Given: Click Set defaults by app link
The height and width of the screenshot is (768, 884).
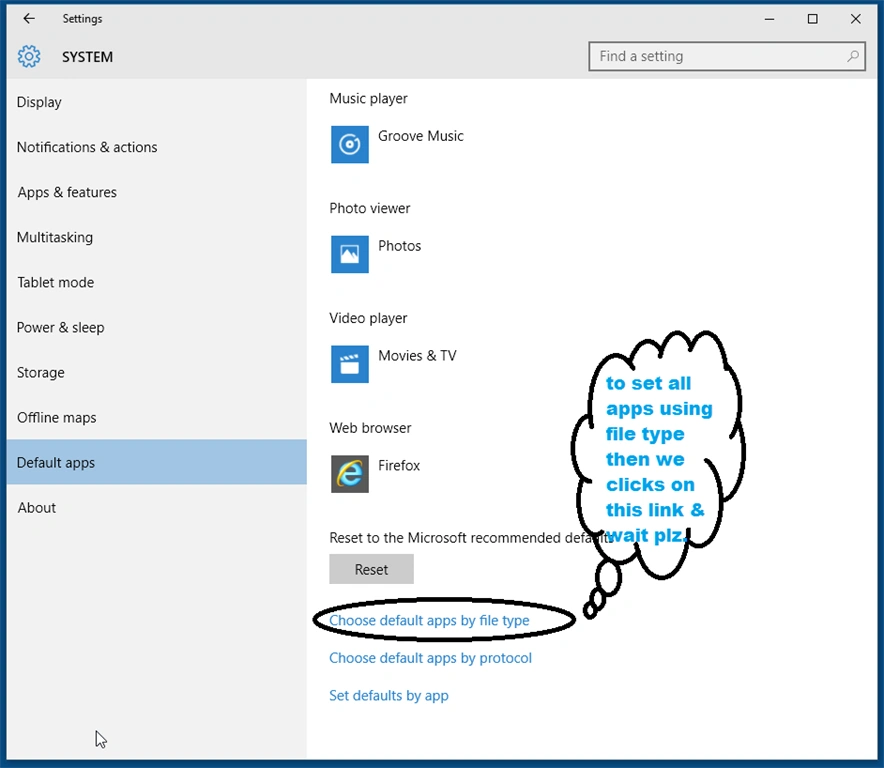Looking at the screenshot, I should pos(389,696).
